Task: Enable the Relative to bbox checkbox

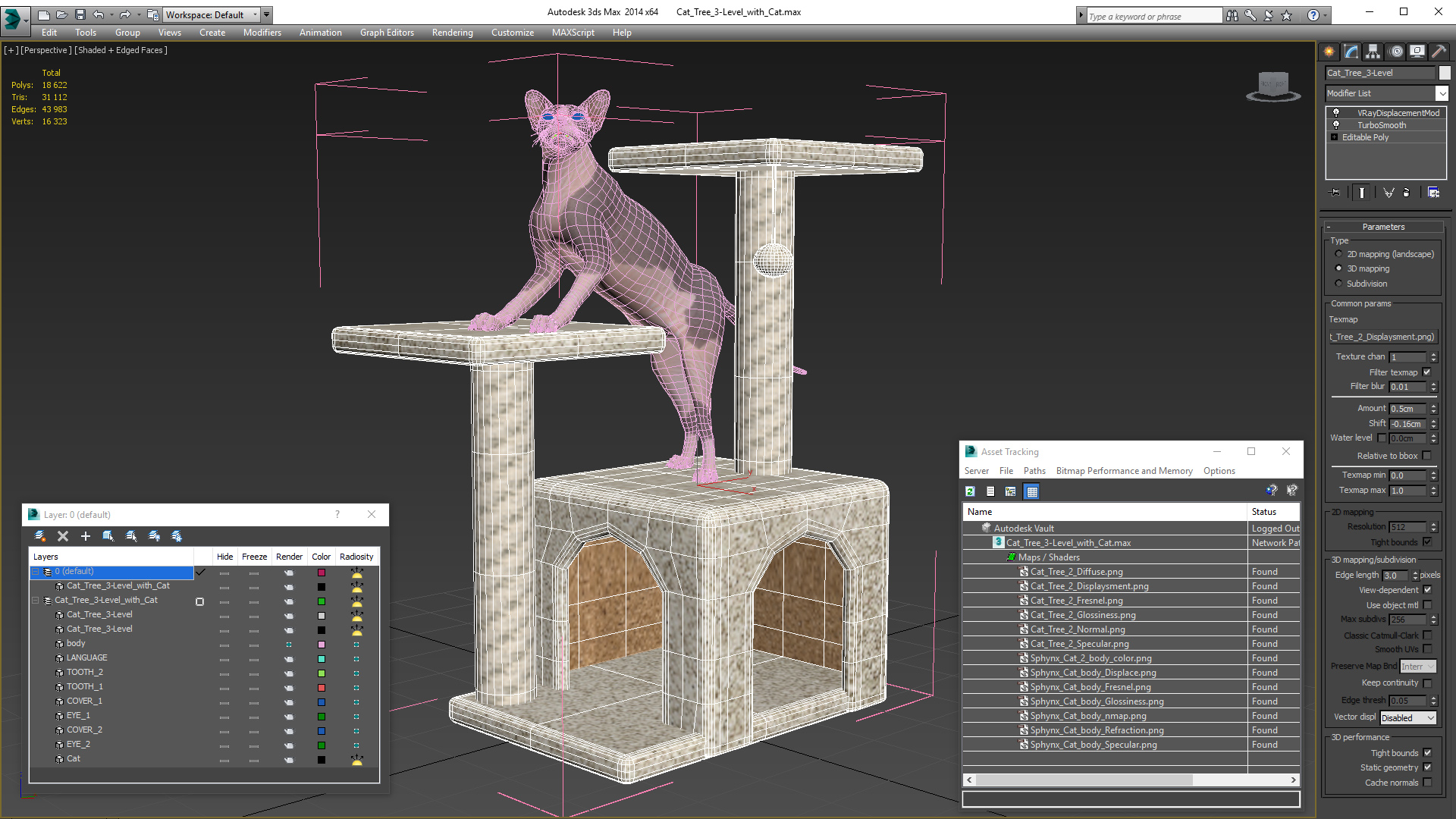Action: (x=1427, y=456)
